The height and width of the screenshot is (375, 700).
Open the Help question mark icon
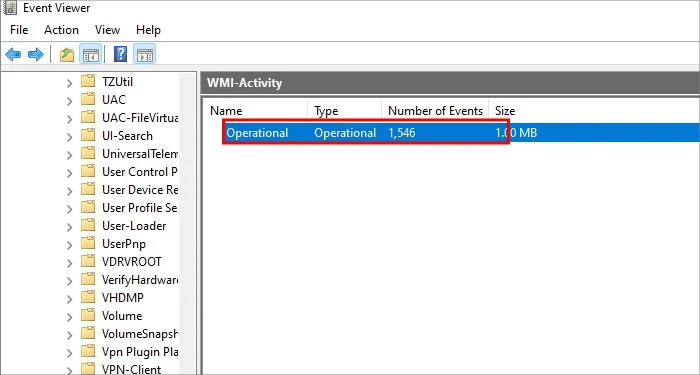coord(121,55)
